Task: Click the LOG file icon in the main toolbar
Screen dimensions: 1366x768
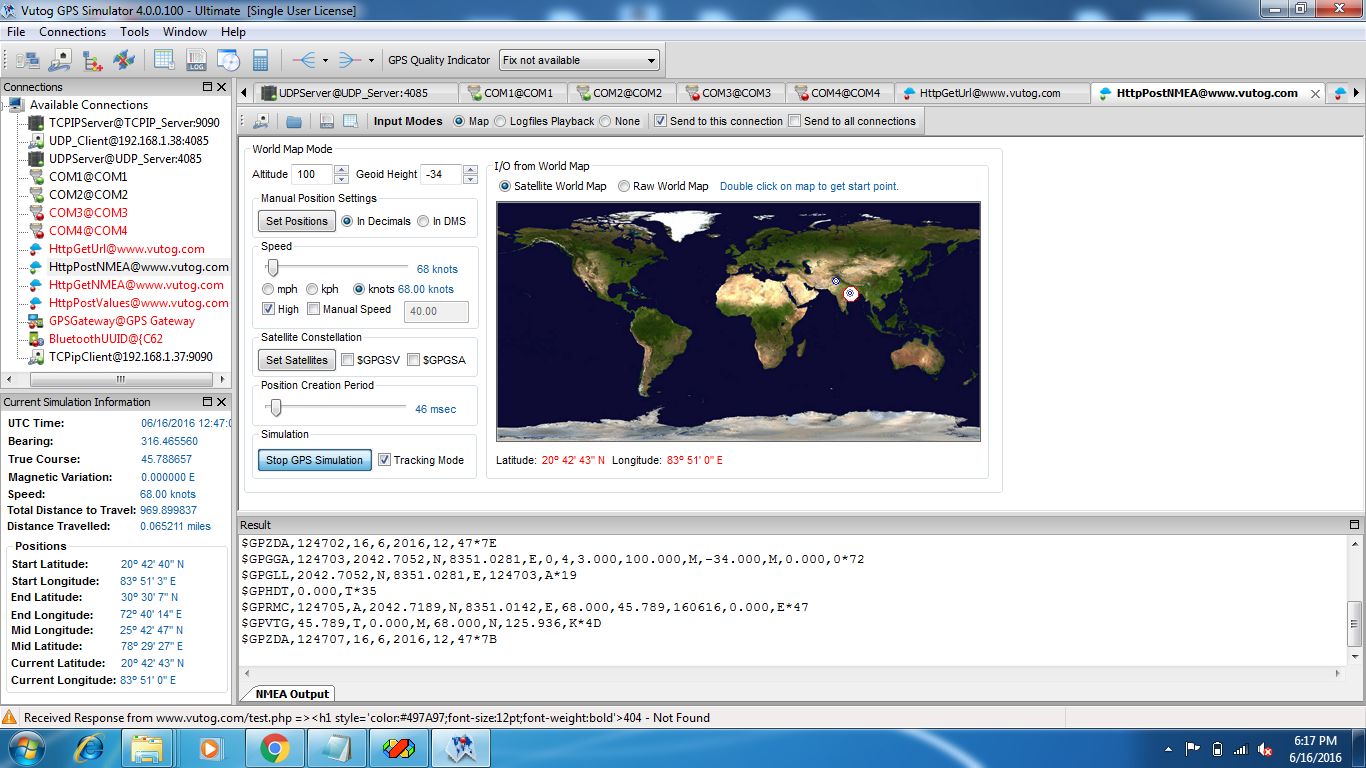Action: point(196,60)
